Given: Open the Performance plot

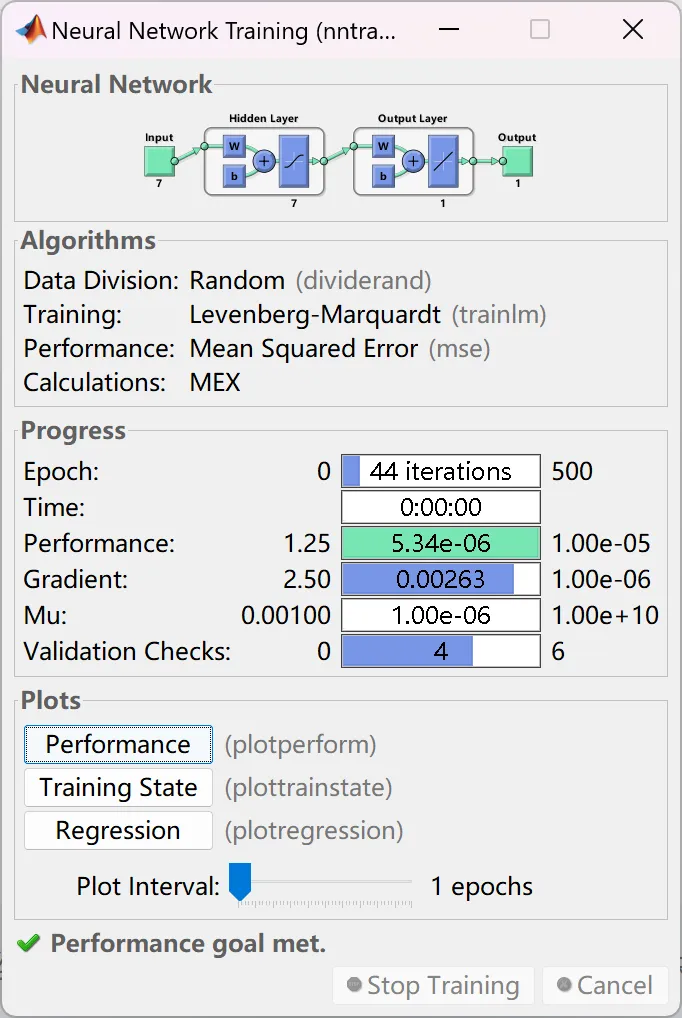Looking at the screenshot, I should click(118, 745).
